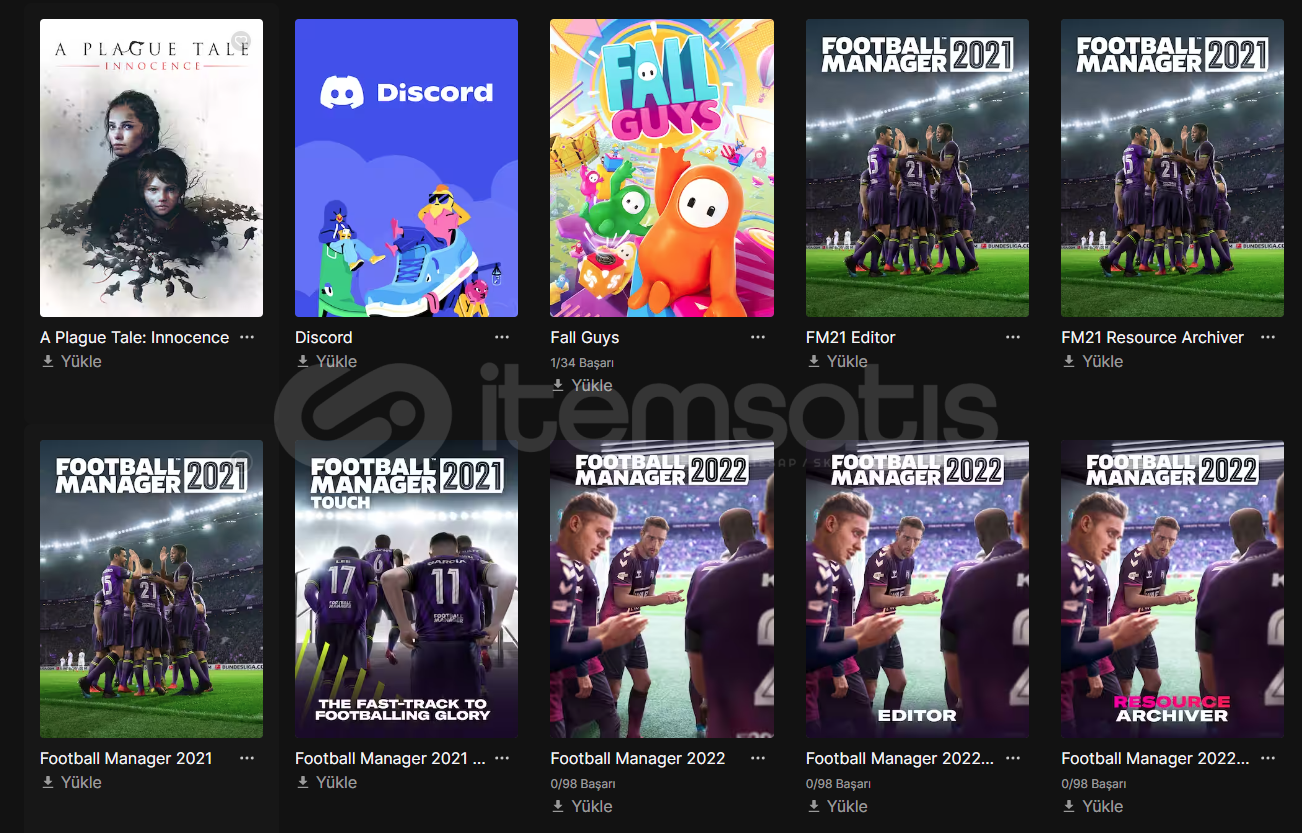Click 0/98 Başarı under Football Manager 2022
This screenshot has width=1302, height=833.
[583, 784]
